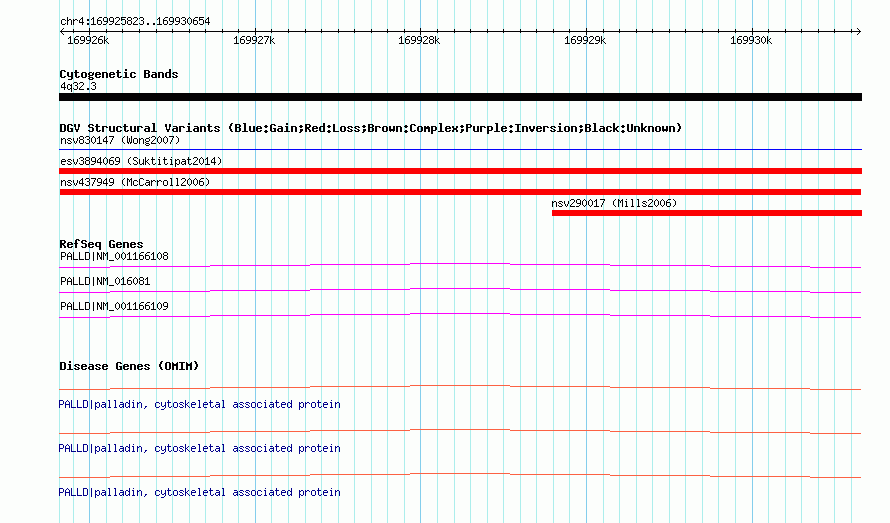Click the red nsv437949 loss bar
890x523 pixels.
pyautogui.click(x=460, y=192)
